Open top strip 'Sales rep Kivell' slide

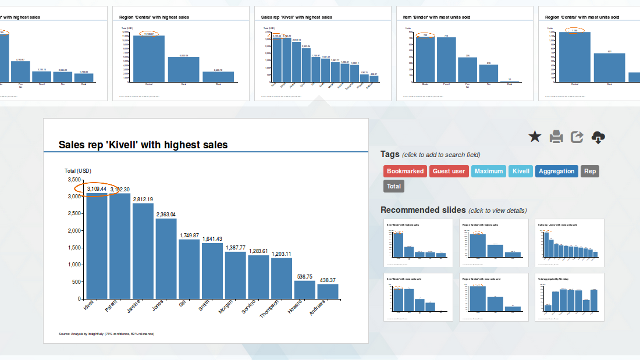[x=322, y=54]
